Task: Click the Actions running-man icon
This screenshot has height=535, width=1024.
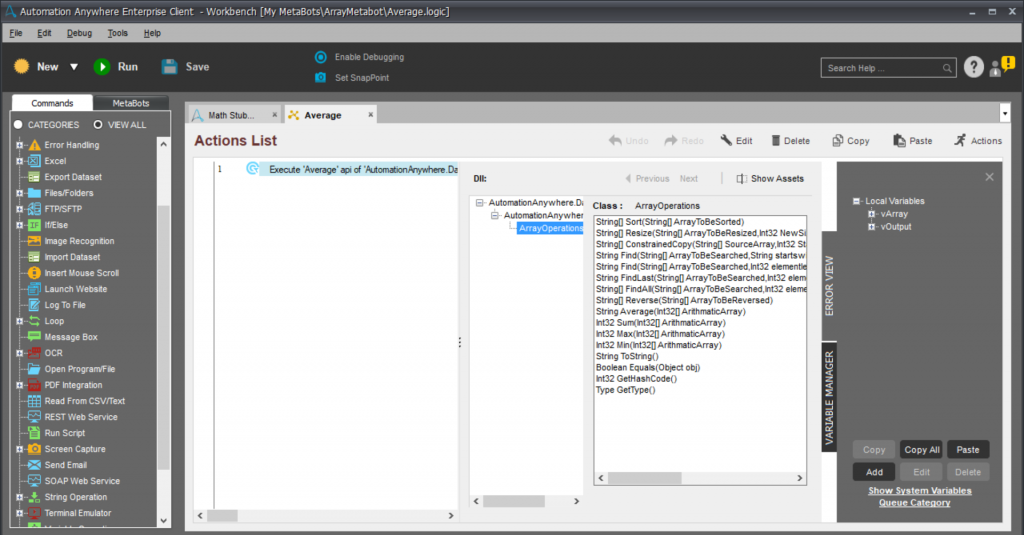Action: coord(960,141)
